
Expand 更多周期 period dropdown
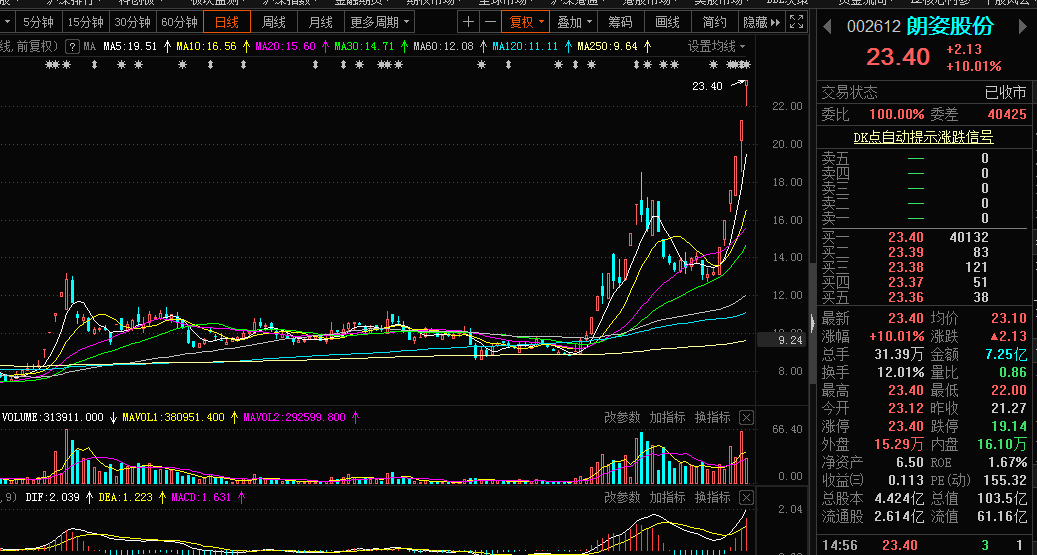380,22
